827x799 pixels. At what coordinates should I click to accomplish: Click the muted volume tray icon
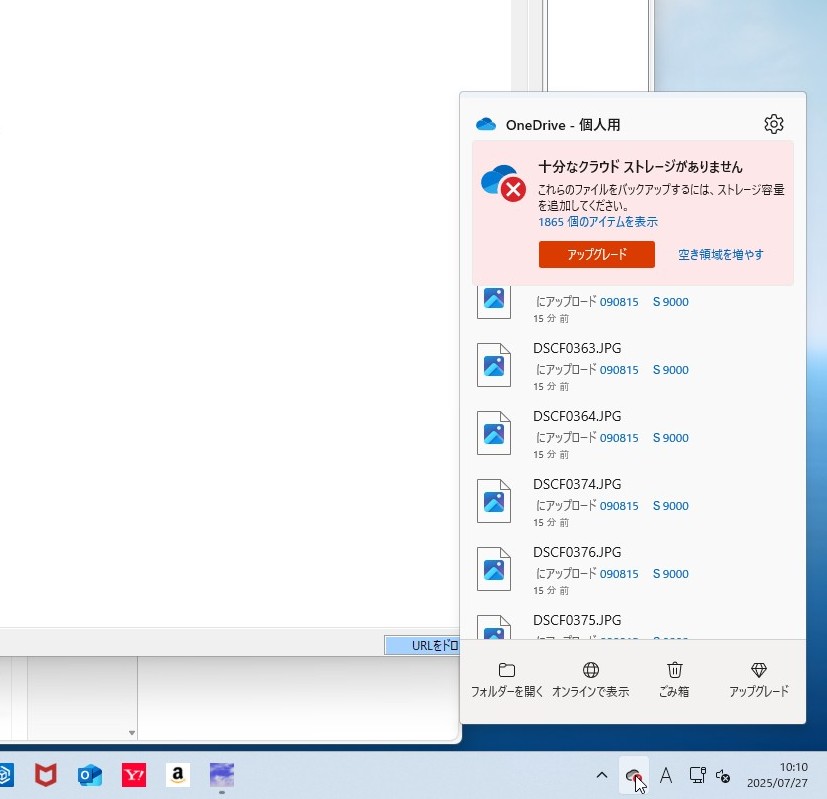point(723,776)
